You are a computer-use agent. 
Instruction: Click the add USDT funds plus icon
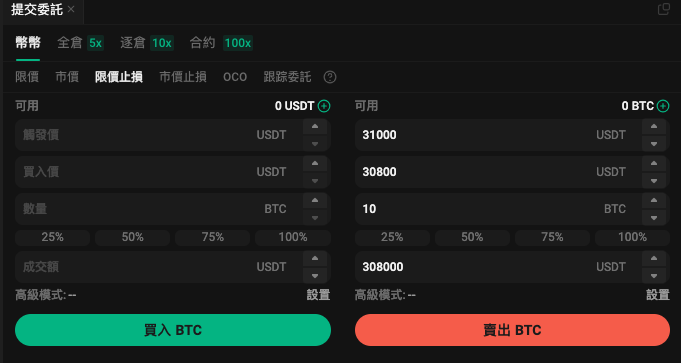pyautogui.click(x=324, y=106)
